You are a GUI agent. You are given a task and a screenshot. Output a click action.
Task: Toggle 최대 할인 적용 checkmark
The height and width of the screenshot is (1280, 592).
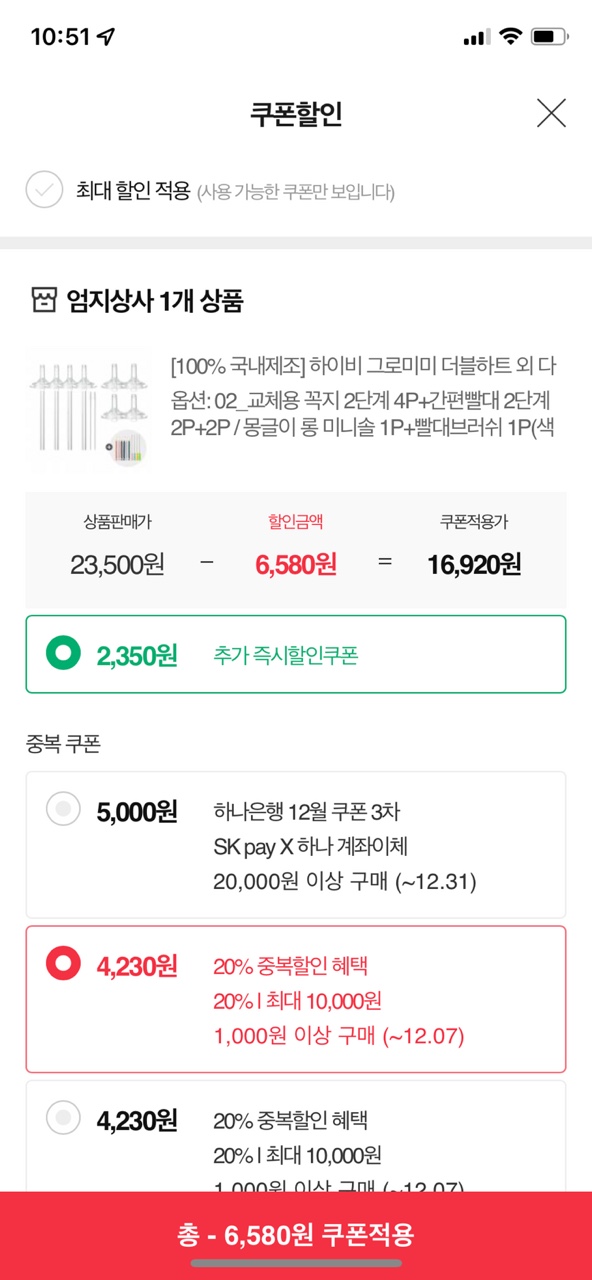point(44,189)
